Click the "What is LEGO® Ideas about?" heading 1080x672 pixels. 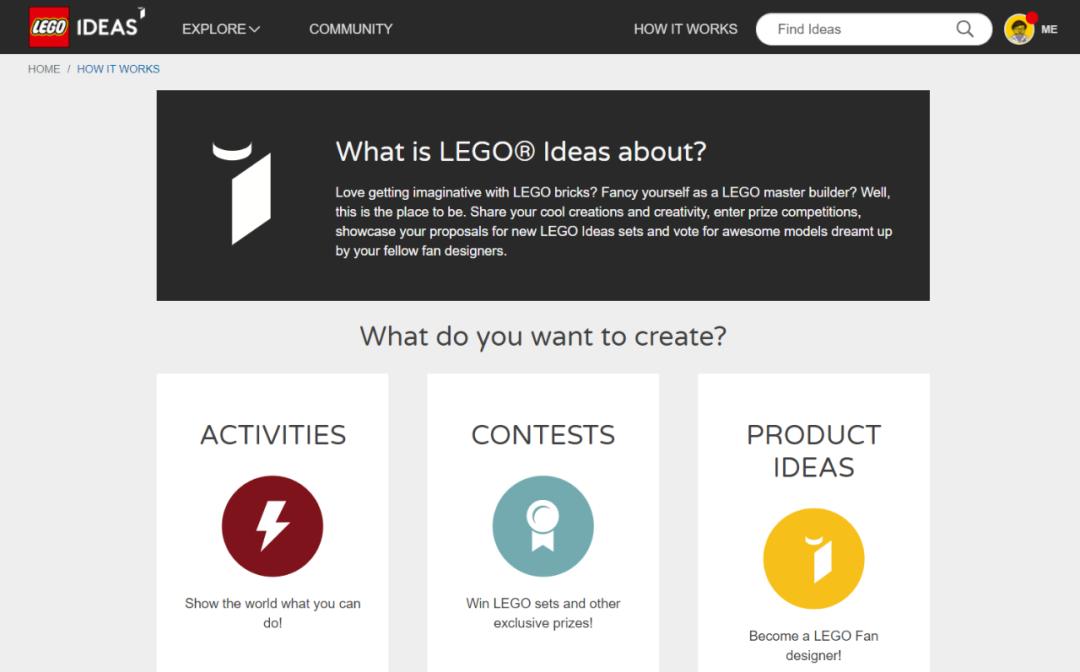[521, 151]
